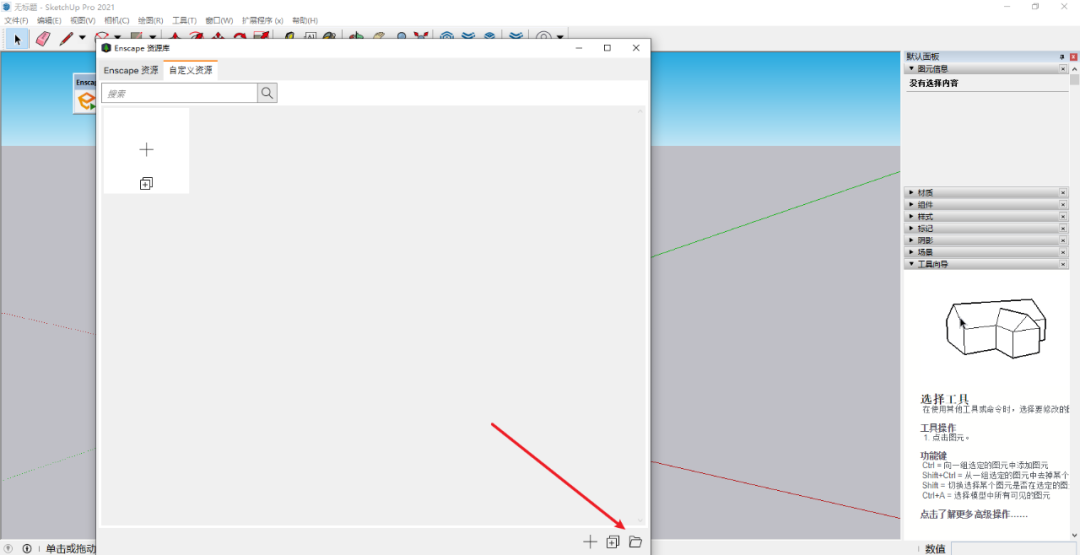Open custom assets folder icon at bottom
The width and height of the screenshot is (1080, 555).
point(635,542)
